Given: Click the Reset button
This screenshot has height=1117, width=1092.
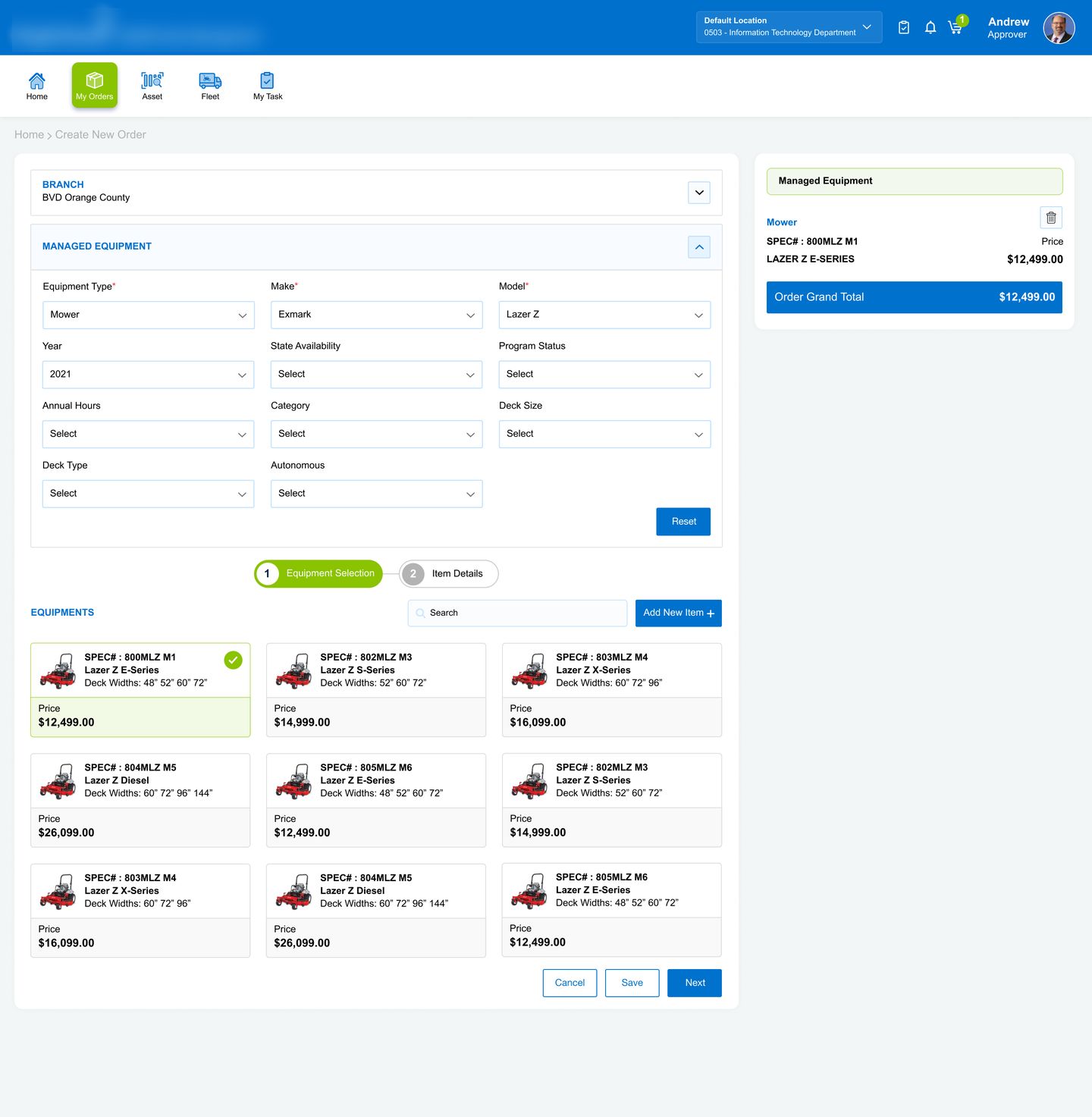Looking at the screenshot, I should 683,522.
